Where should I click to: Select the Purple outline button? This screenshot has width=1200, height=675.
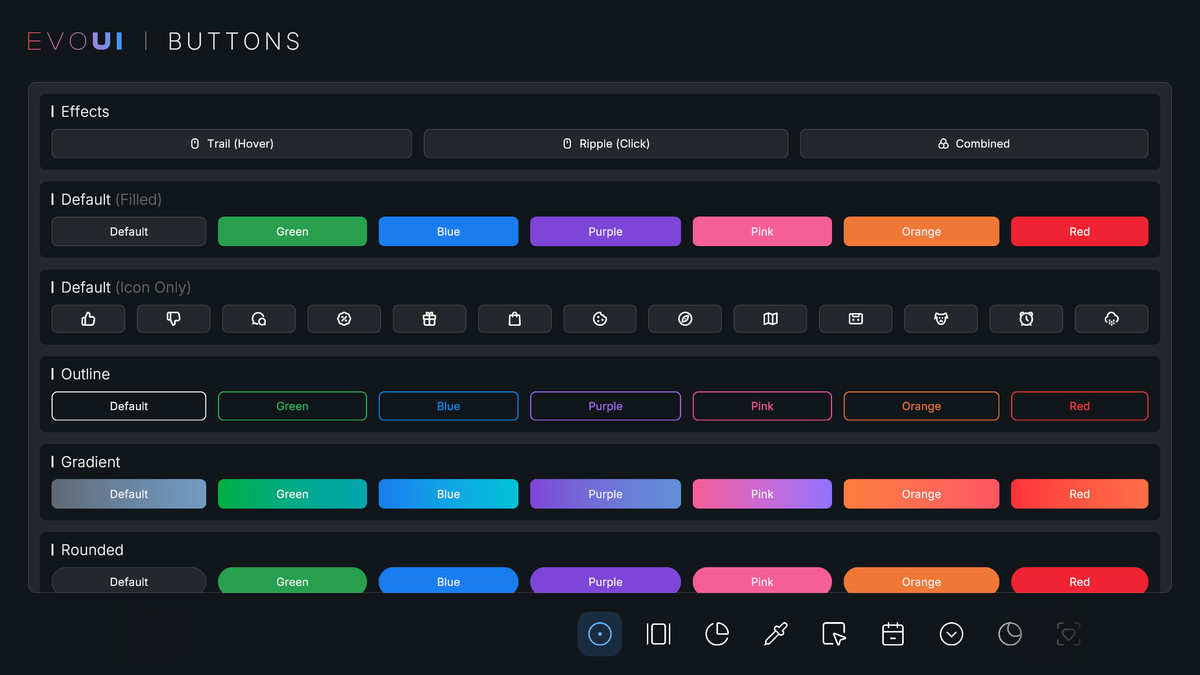click(605, 406)
